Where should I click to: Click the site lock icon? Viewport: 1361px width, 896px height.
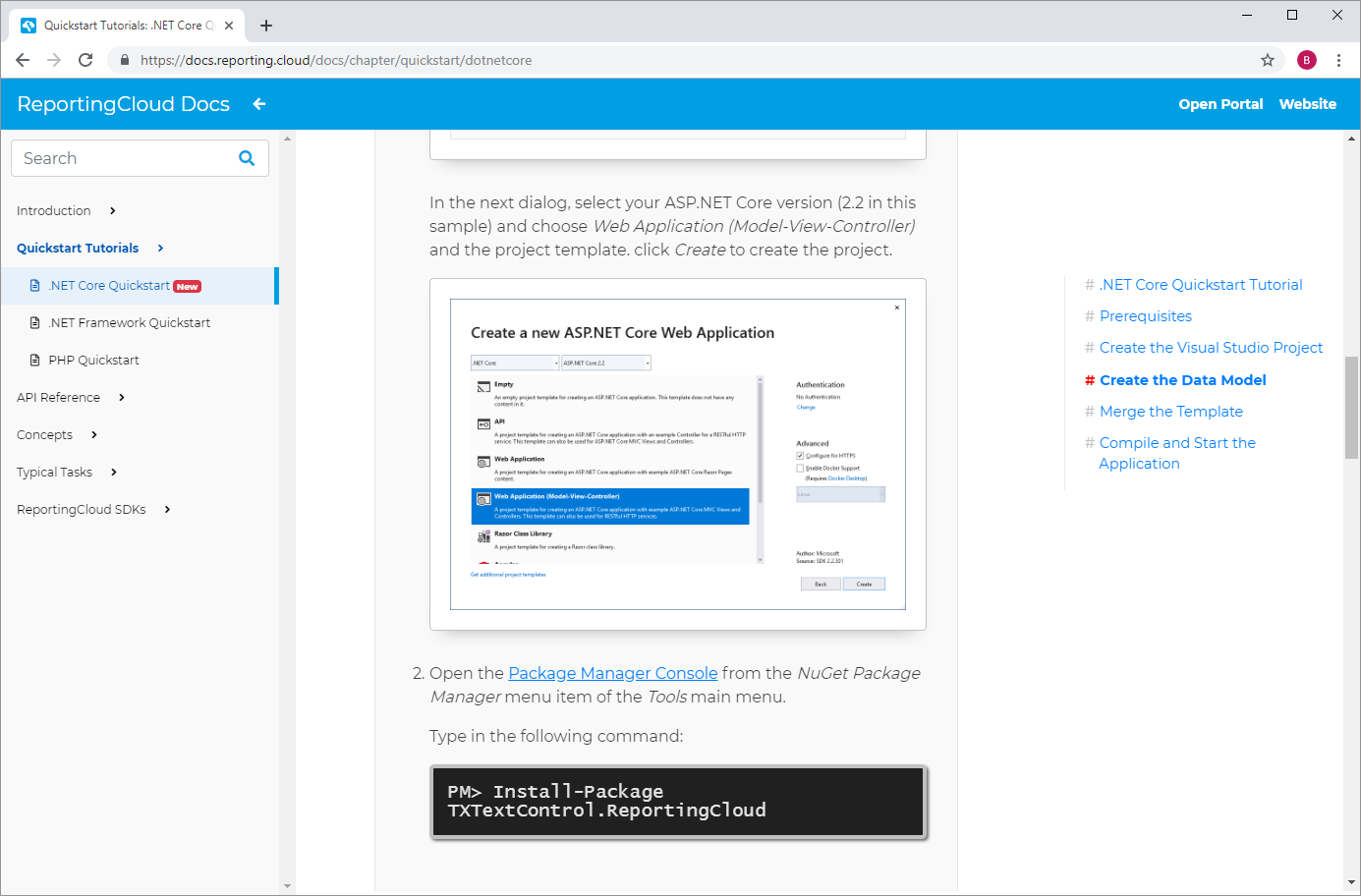pos(124,60)
